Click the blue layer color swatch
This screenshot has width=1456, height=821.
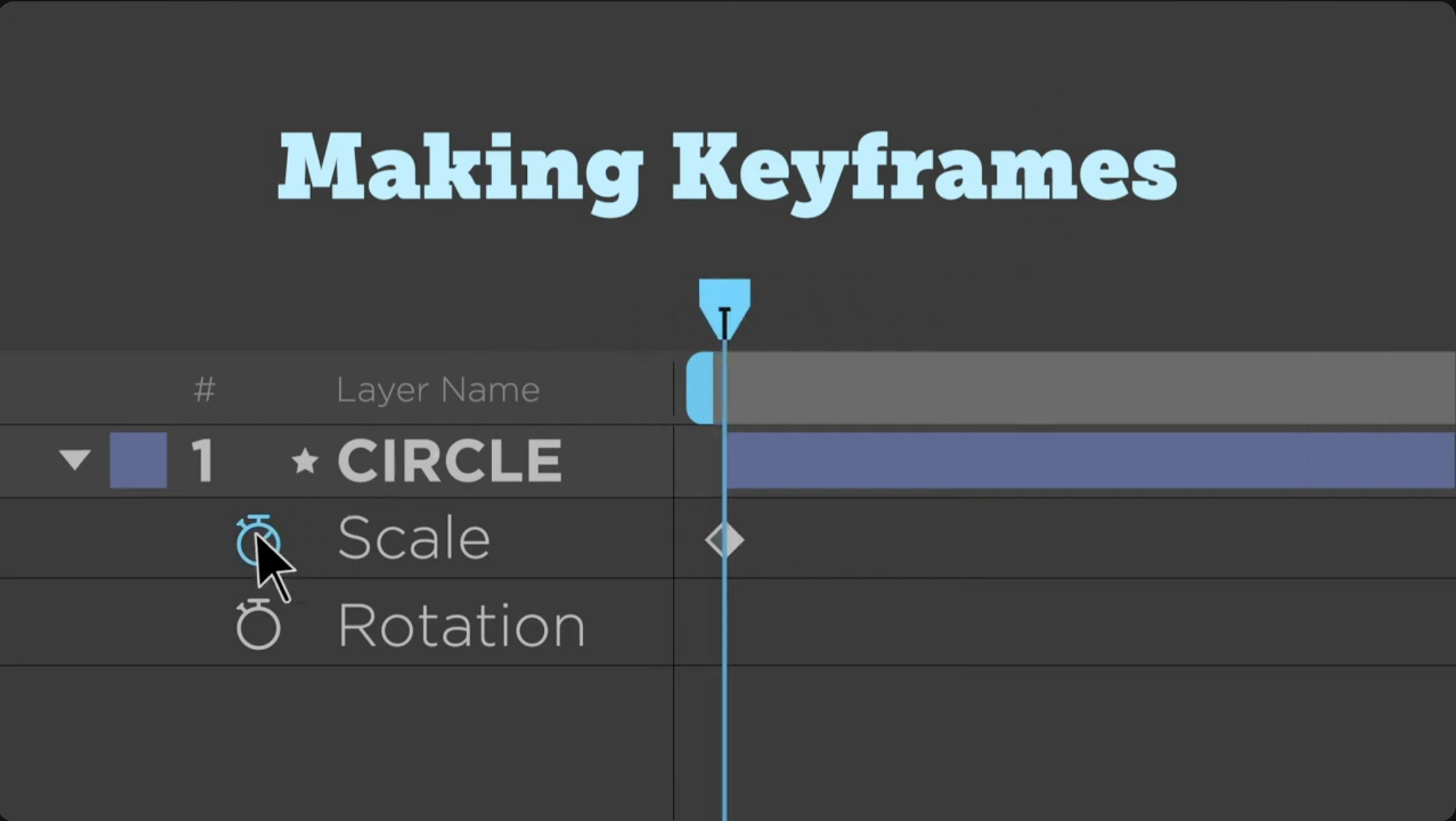point(138,460)
